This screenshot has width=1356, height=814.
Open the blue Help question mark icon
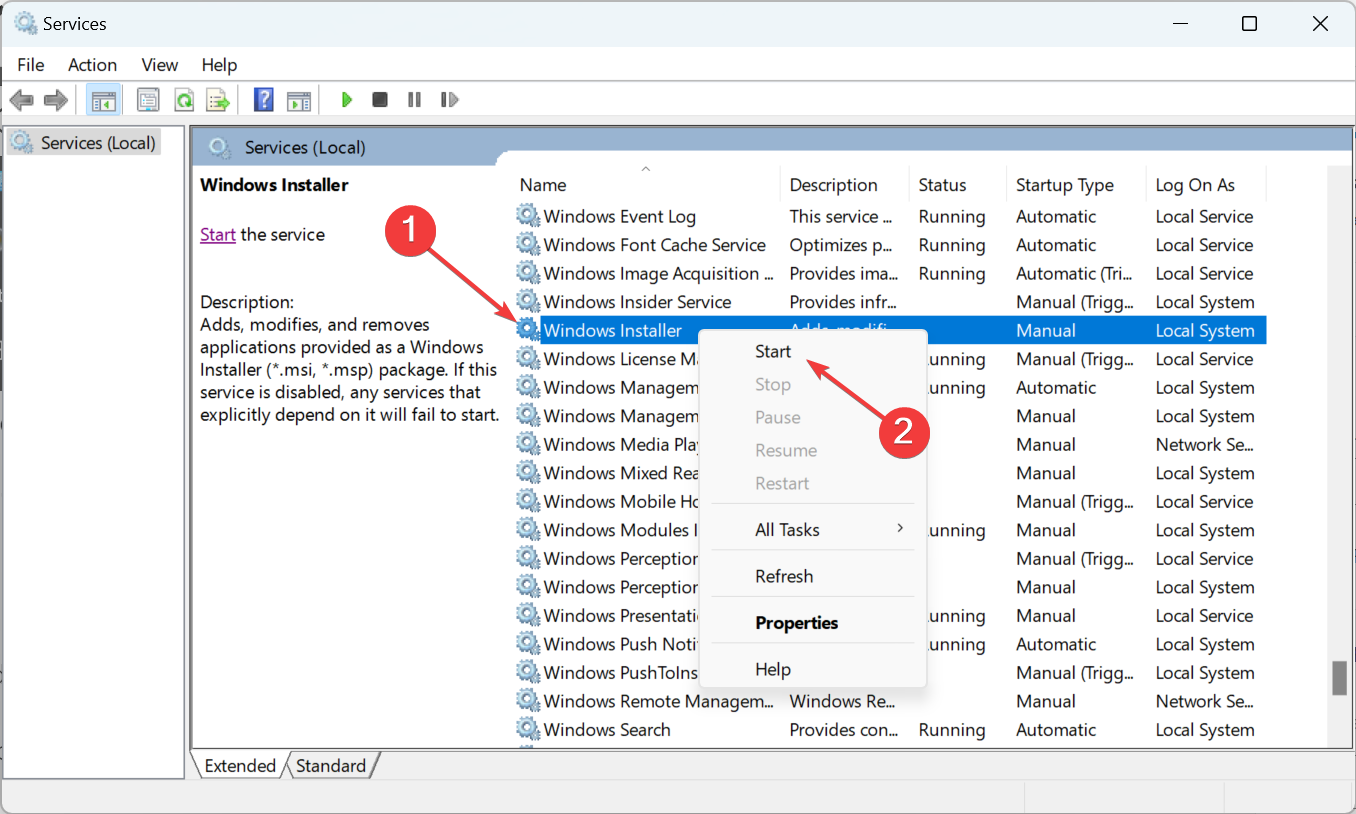click(263, 100)
